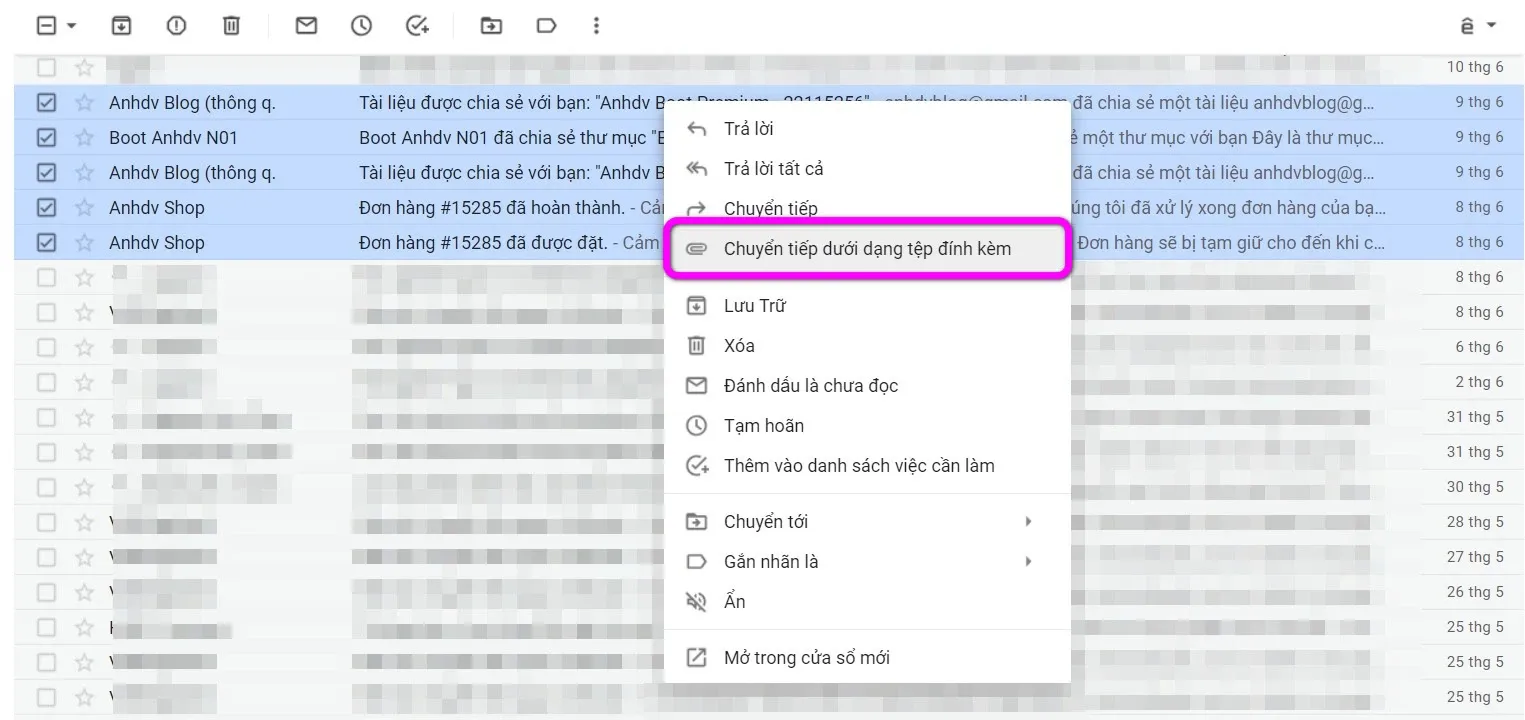Open the three-dot More menu in the toolbar

[596, 26]
